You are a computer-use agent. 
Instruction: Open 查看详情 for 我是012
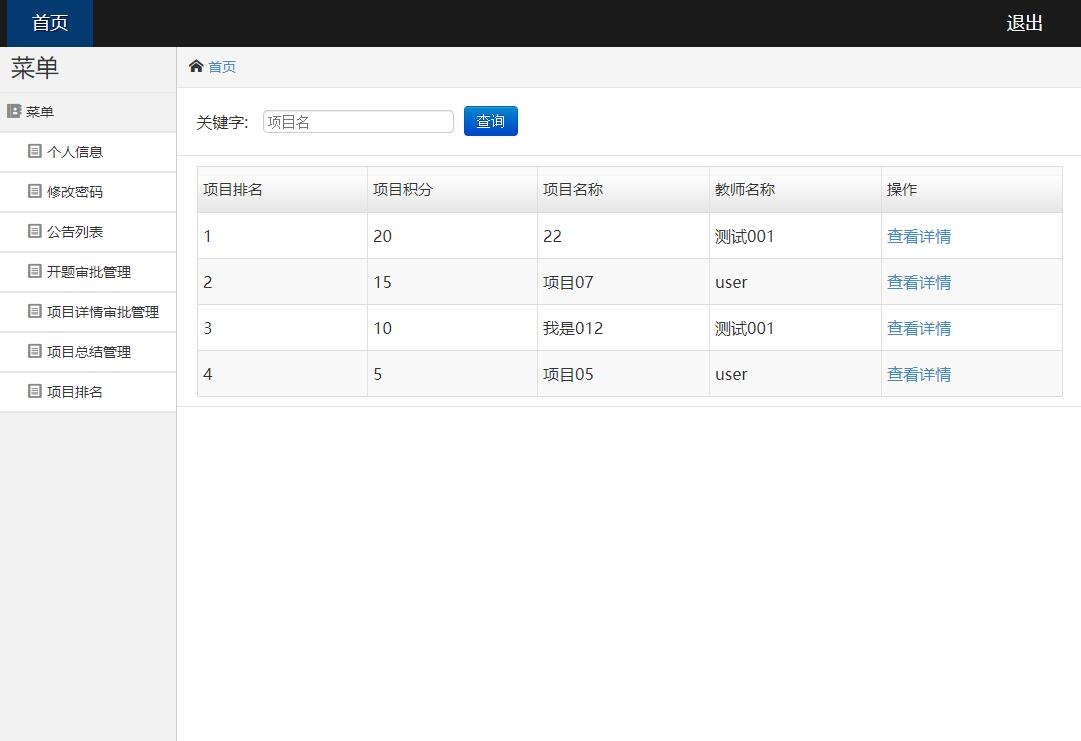tap(918, 329)
